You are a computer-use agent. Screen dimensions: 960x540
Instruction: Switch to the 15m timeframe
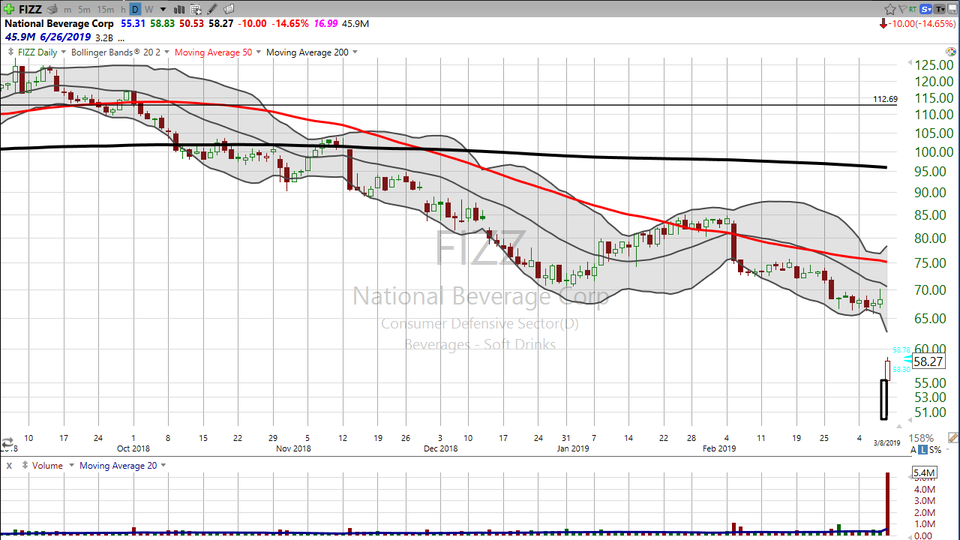[x=106, y=10]
